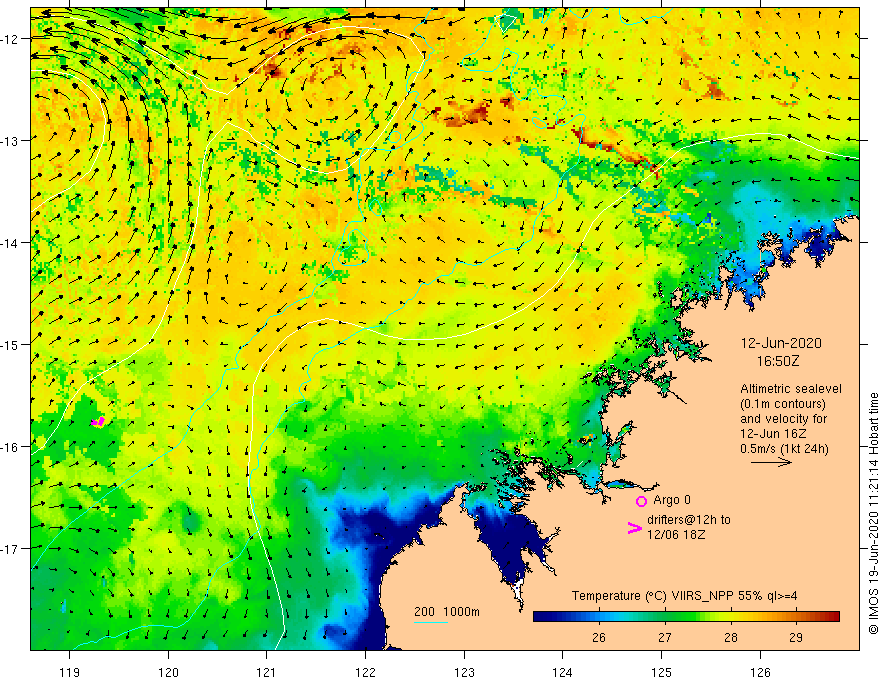Click the 29 label on temperature scale
880x680 pixels.
click(x=796, y=637)
